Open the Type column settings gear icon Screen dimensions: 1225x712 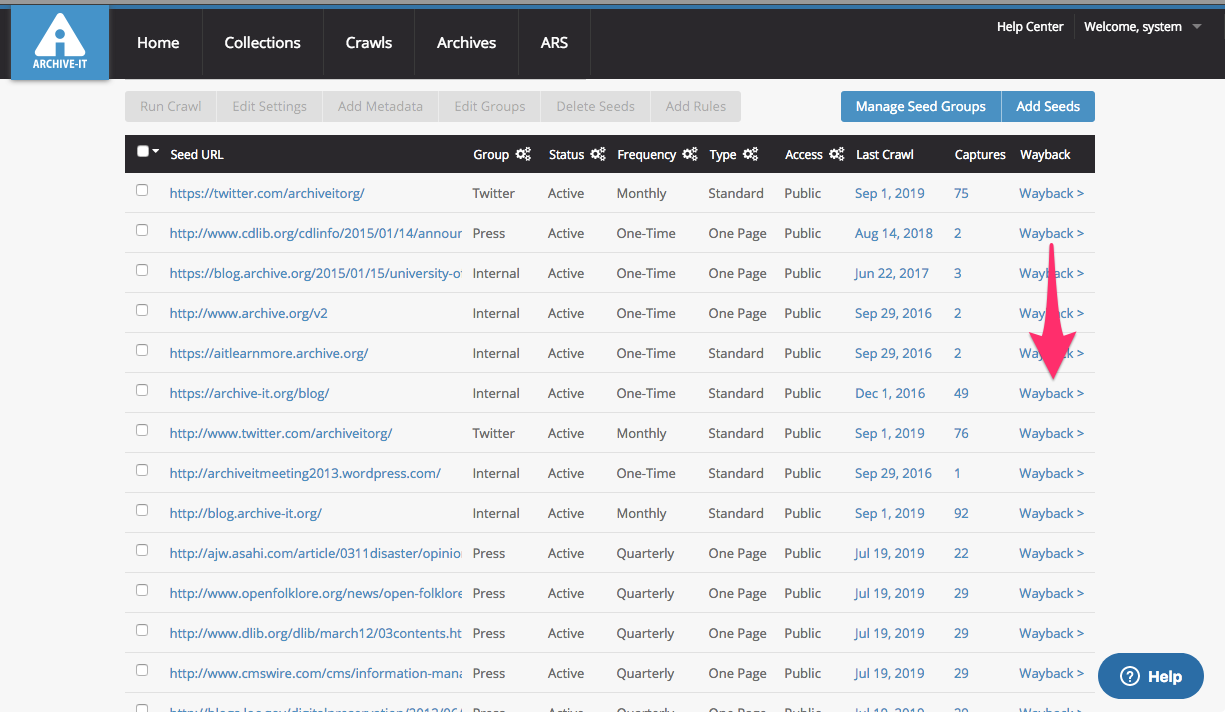[x=750, y=154]
